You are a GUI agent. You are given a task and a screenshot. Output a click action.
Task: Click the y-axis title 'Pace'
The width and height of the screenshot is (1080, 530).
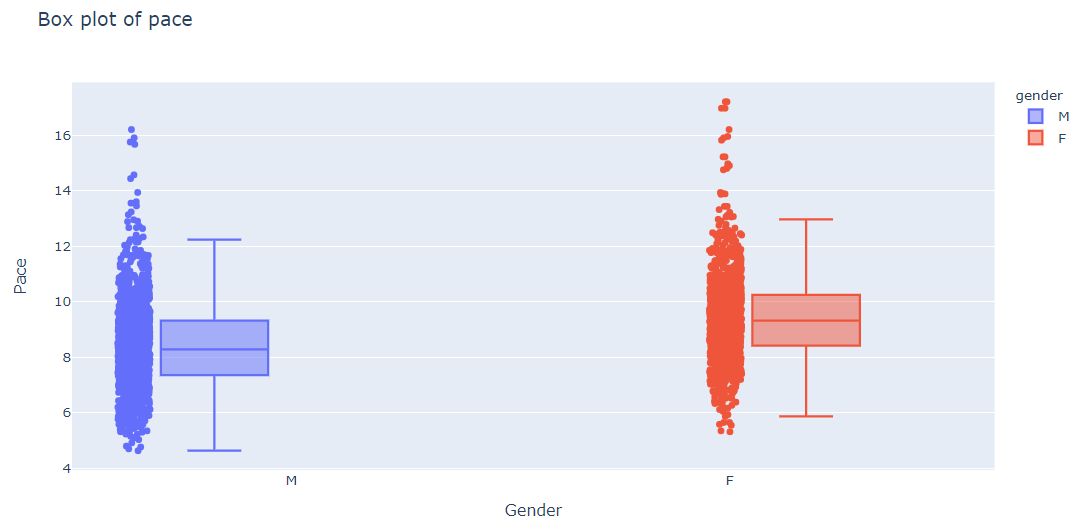pos(21,275)
